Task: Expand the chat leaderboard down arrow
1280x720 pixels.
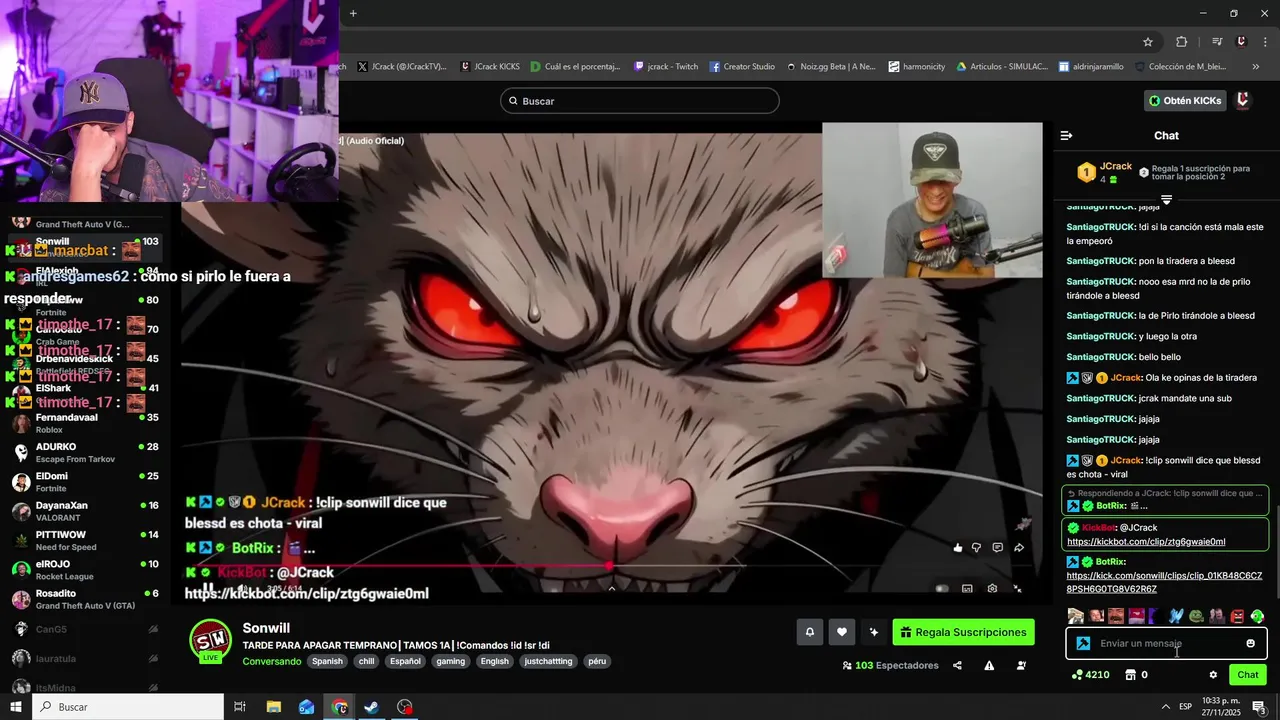Action: 1166,200
